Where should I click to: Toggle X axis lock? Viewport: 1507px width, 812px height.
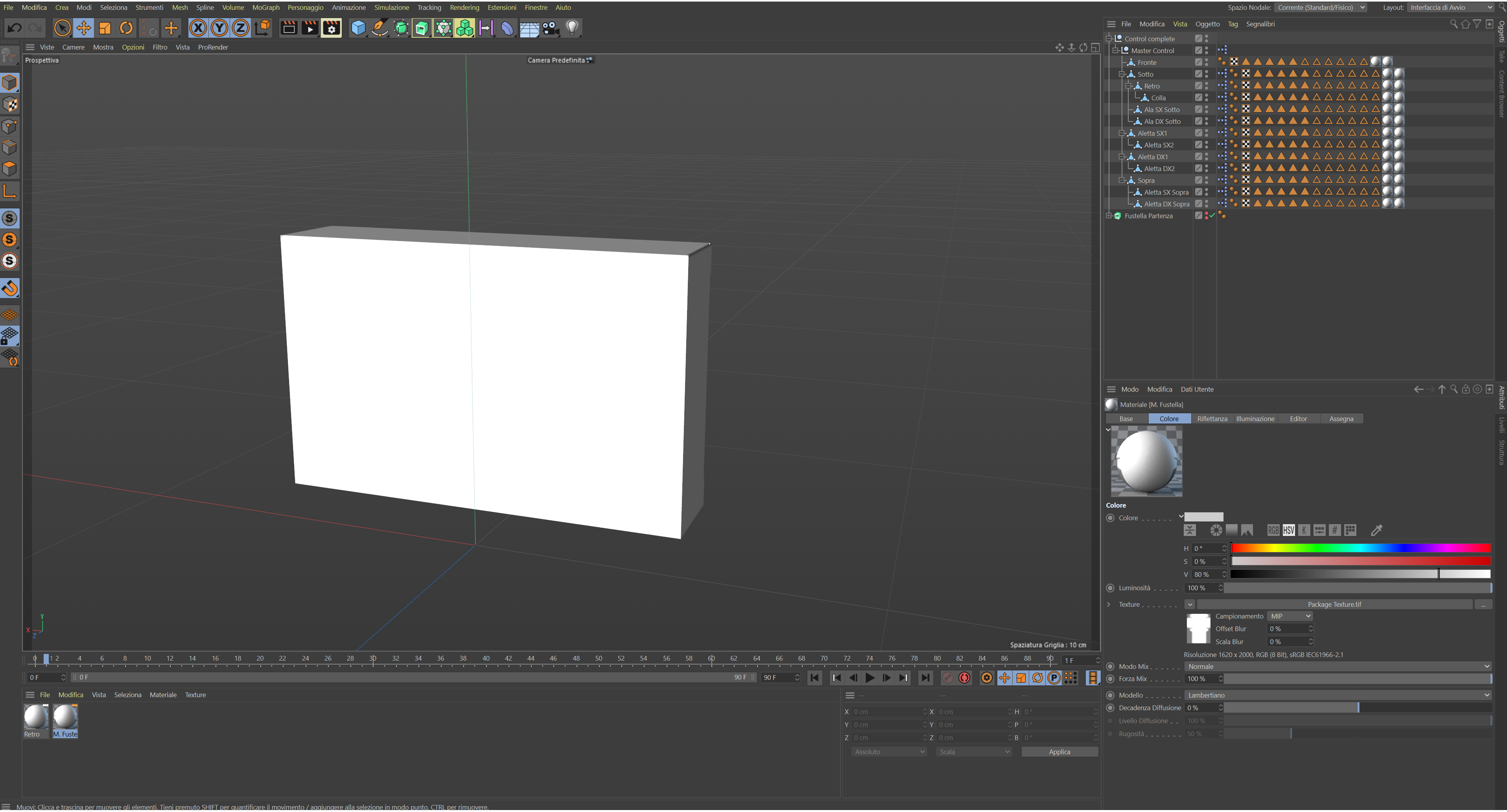pos(198,28)
